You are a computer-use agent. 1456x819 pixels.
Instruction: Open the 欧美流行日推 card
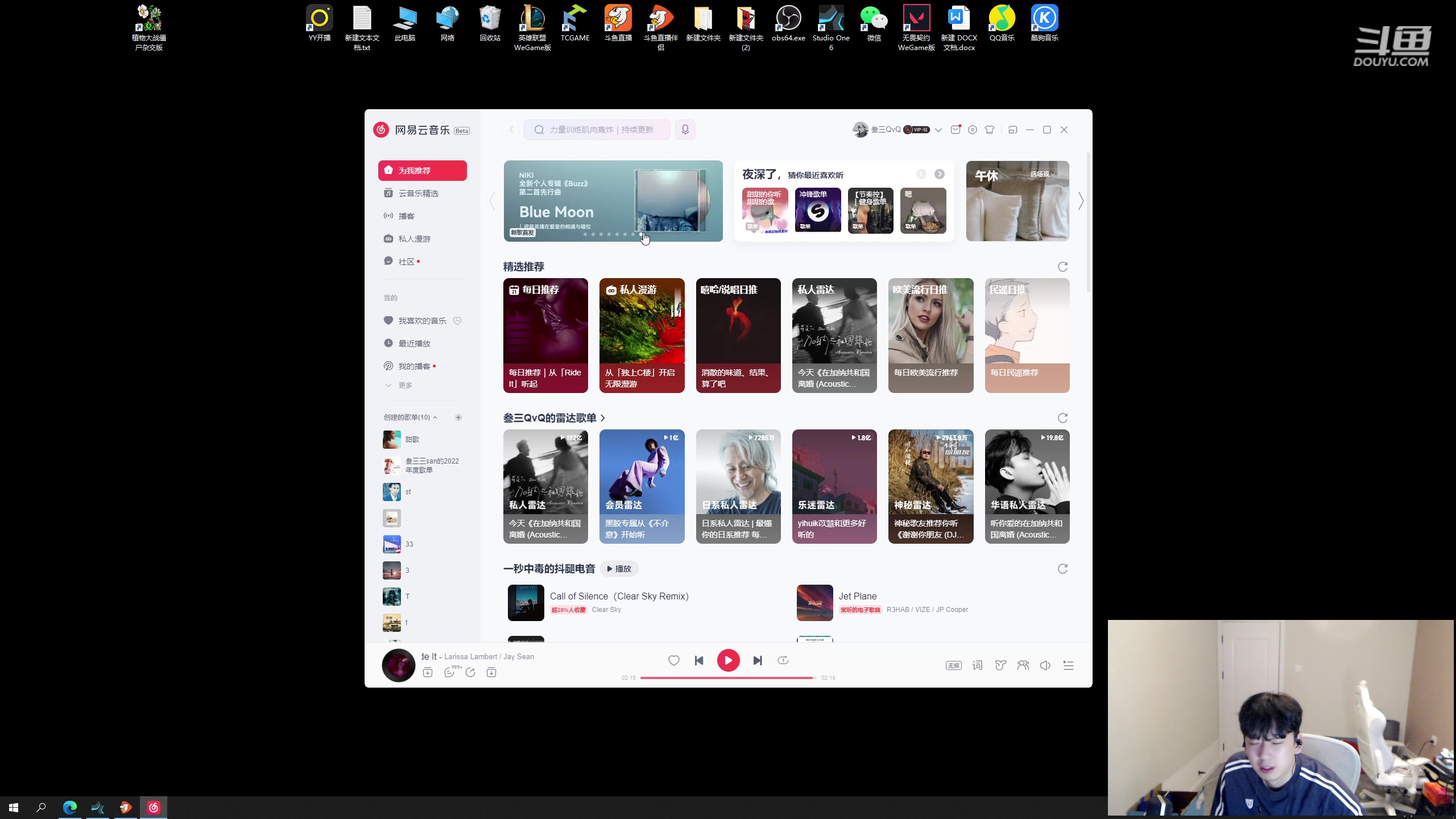coord(930,336)
